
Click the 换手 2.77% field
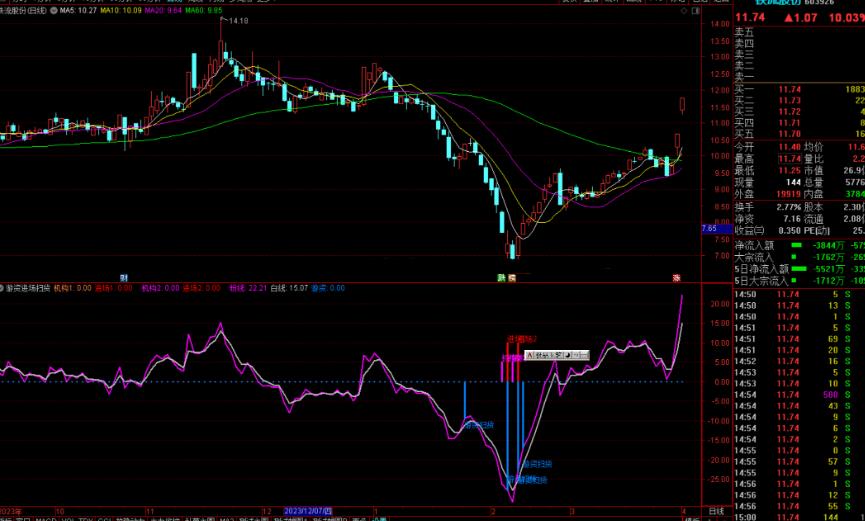(x=767, y=207)
